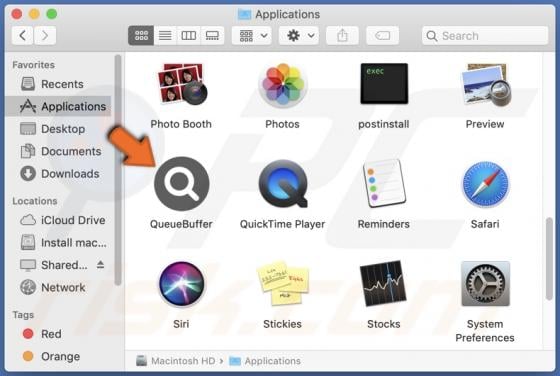Select Recents in the sidebar
560x376 pixels.
(59, 84)
